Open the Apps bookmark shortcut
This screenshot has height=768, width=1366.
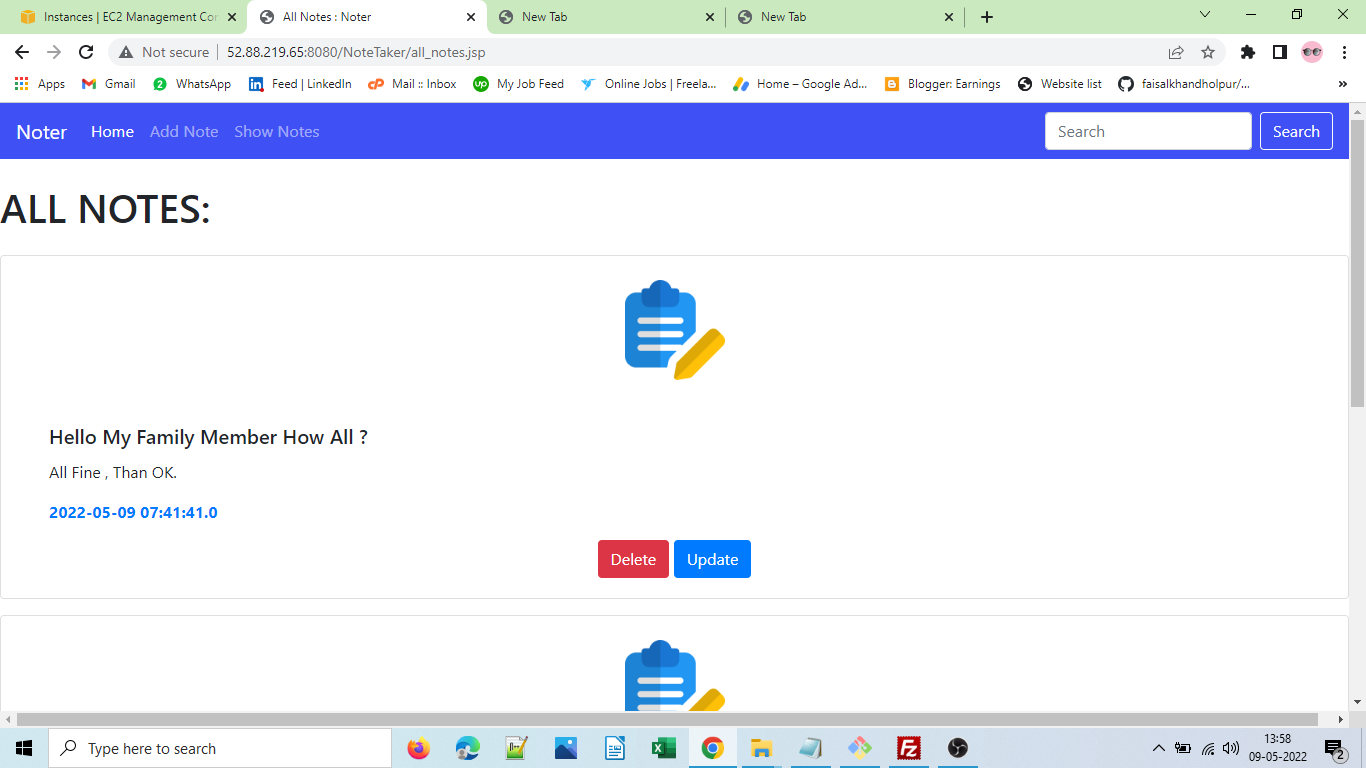pos(40,84)
